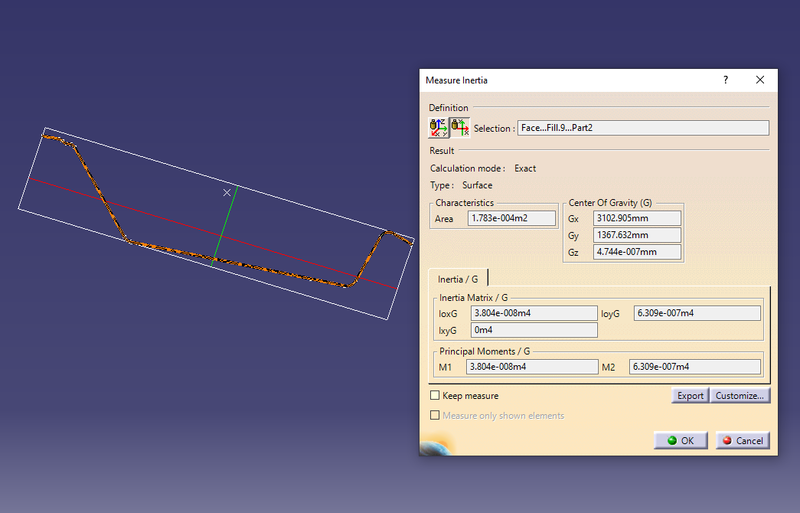Close the Measure Inertia dialog

coord(760,80)
